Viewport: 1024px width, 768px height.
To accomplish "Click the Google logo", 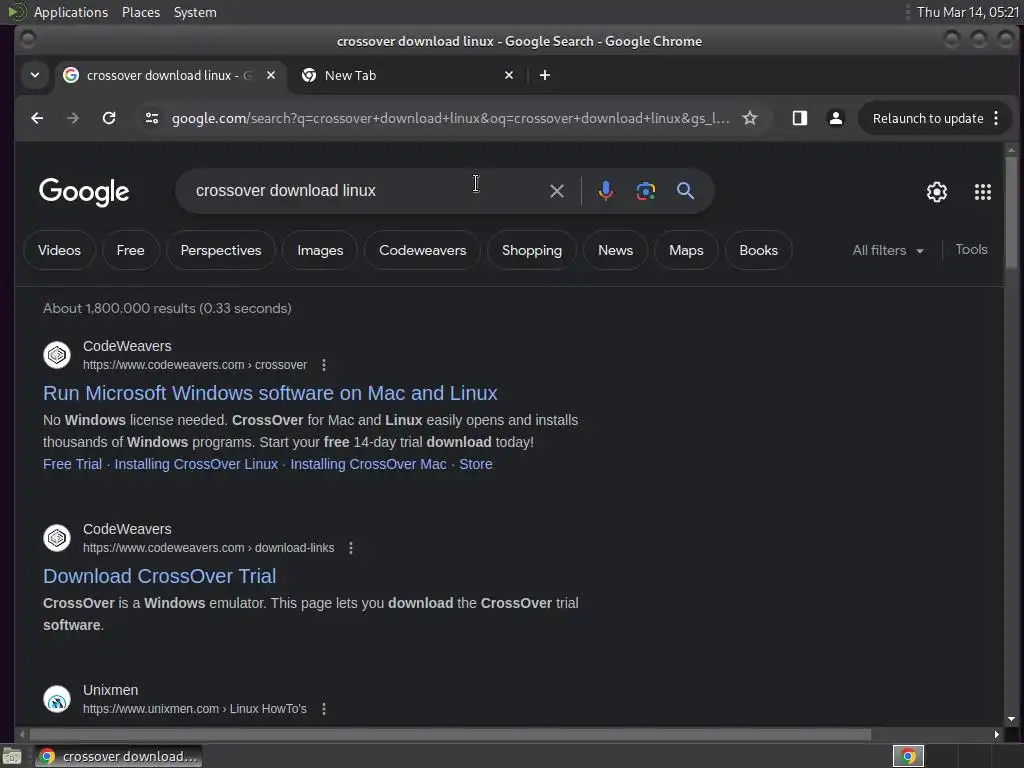I will tap(84, 192).
